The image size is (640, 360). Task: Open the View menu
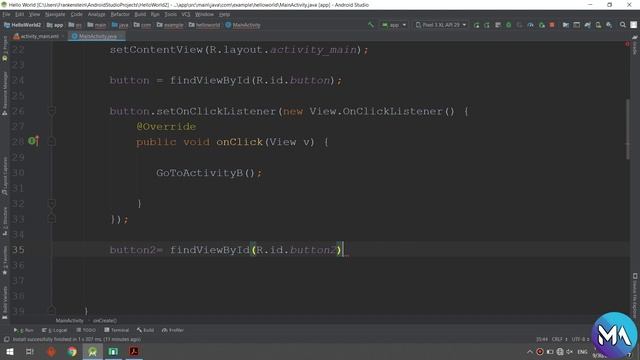click(34, 14)
